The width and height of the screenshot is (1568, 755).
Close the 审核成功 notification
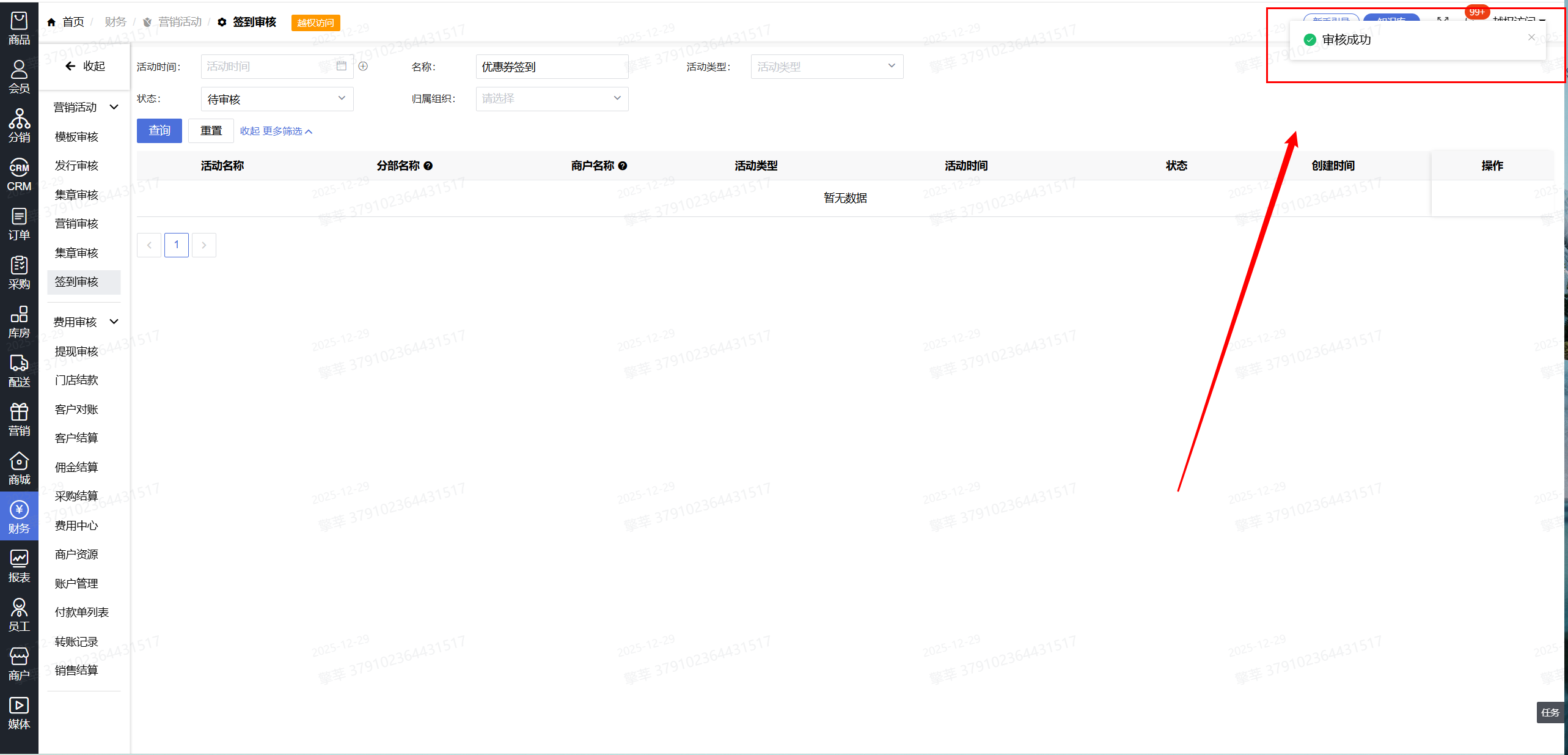(1531, 37)
